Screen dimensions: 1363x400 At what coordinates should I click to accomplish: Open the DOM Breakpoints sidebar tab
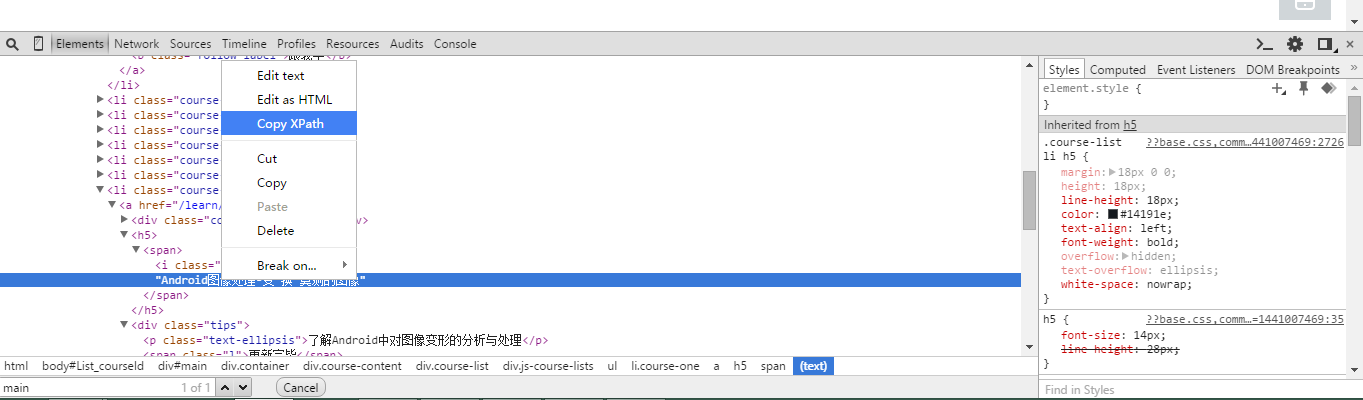[1292, 70]
